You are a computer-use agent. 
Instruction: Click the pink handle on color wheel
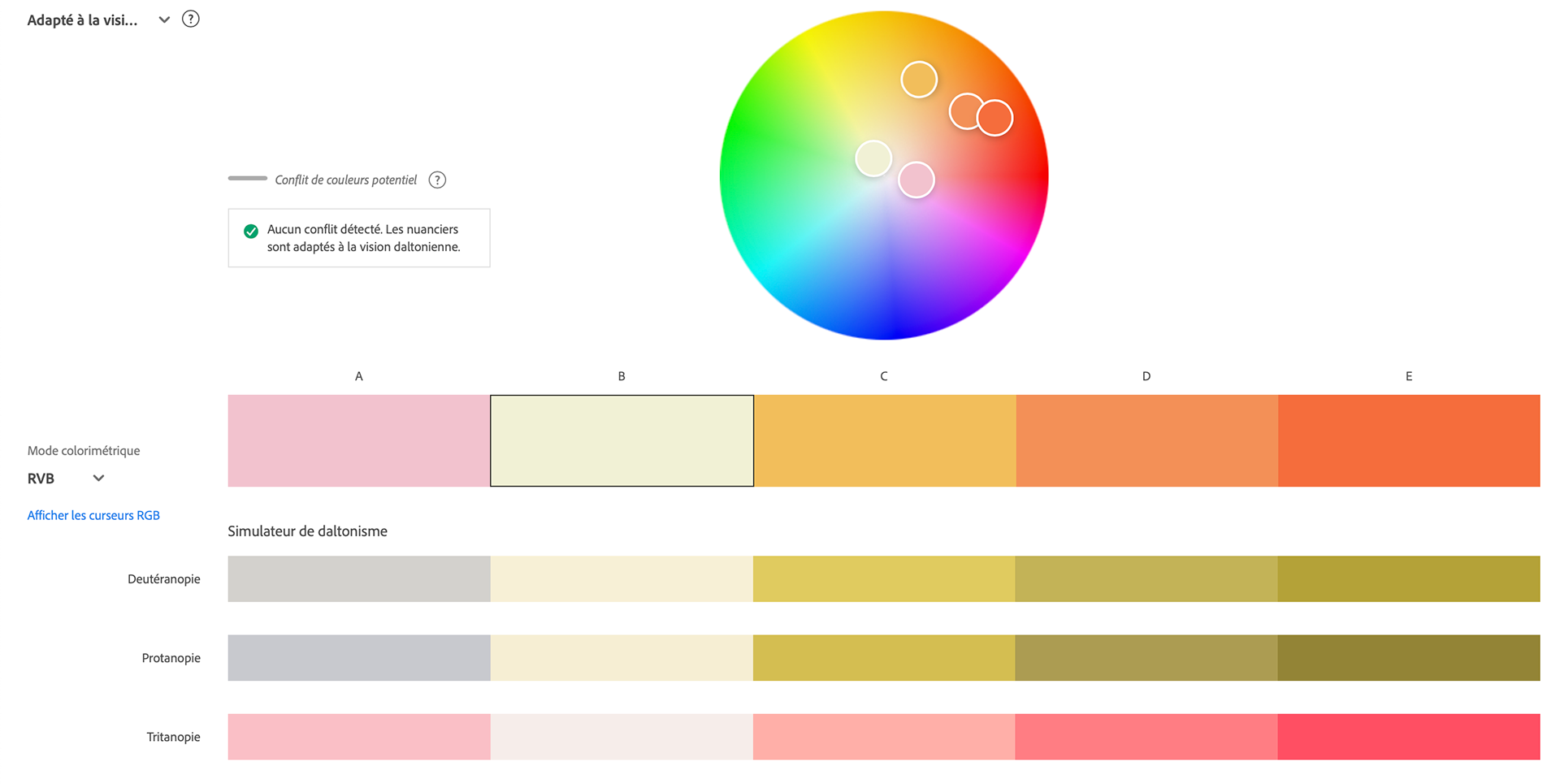tap(916, 180)
